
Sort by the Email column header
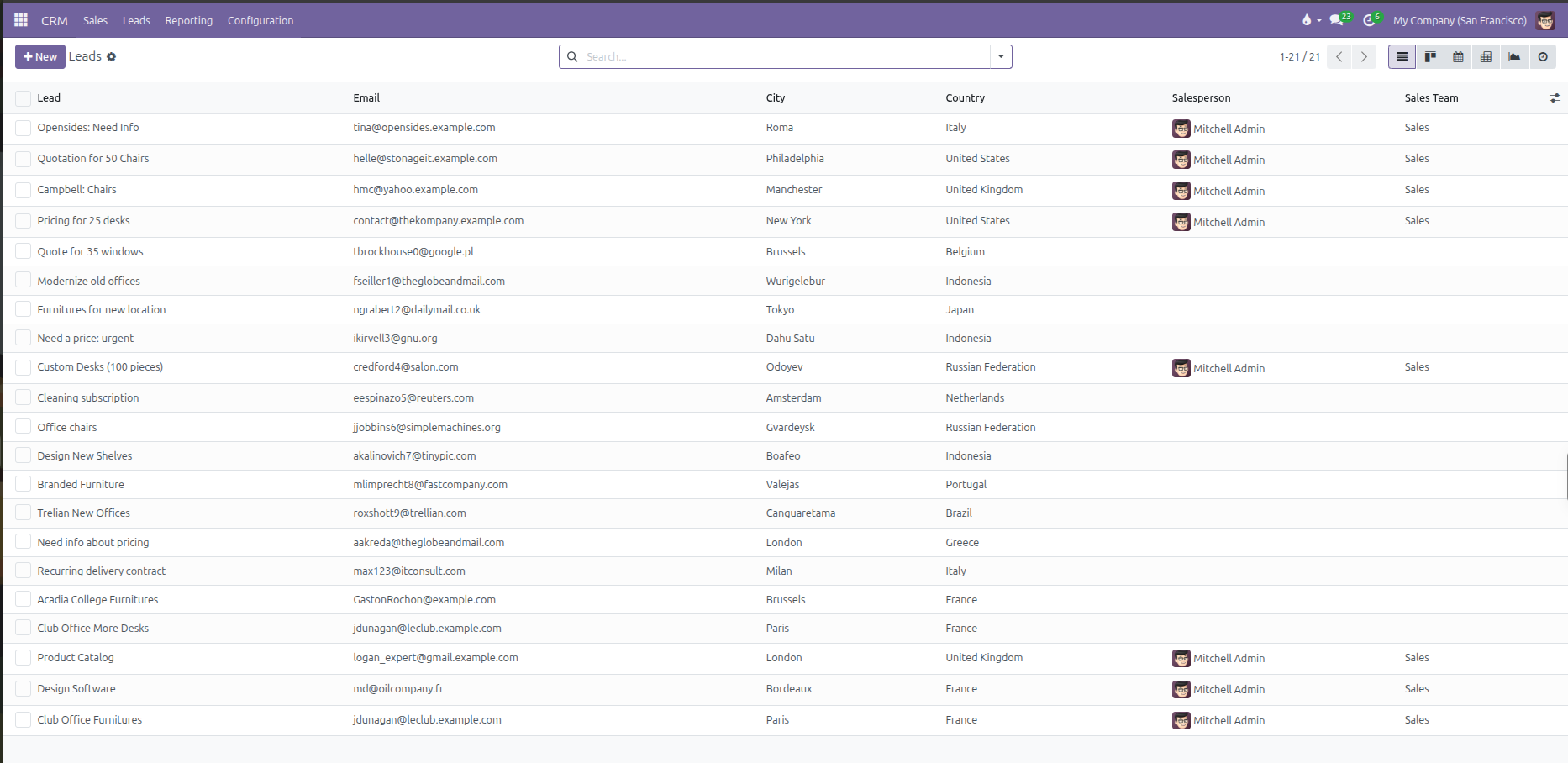pyautogui.click(x=366, y=98)
